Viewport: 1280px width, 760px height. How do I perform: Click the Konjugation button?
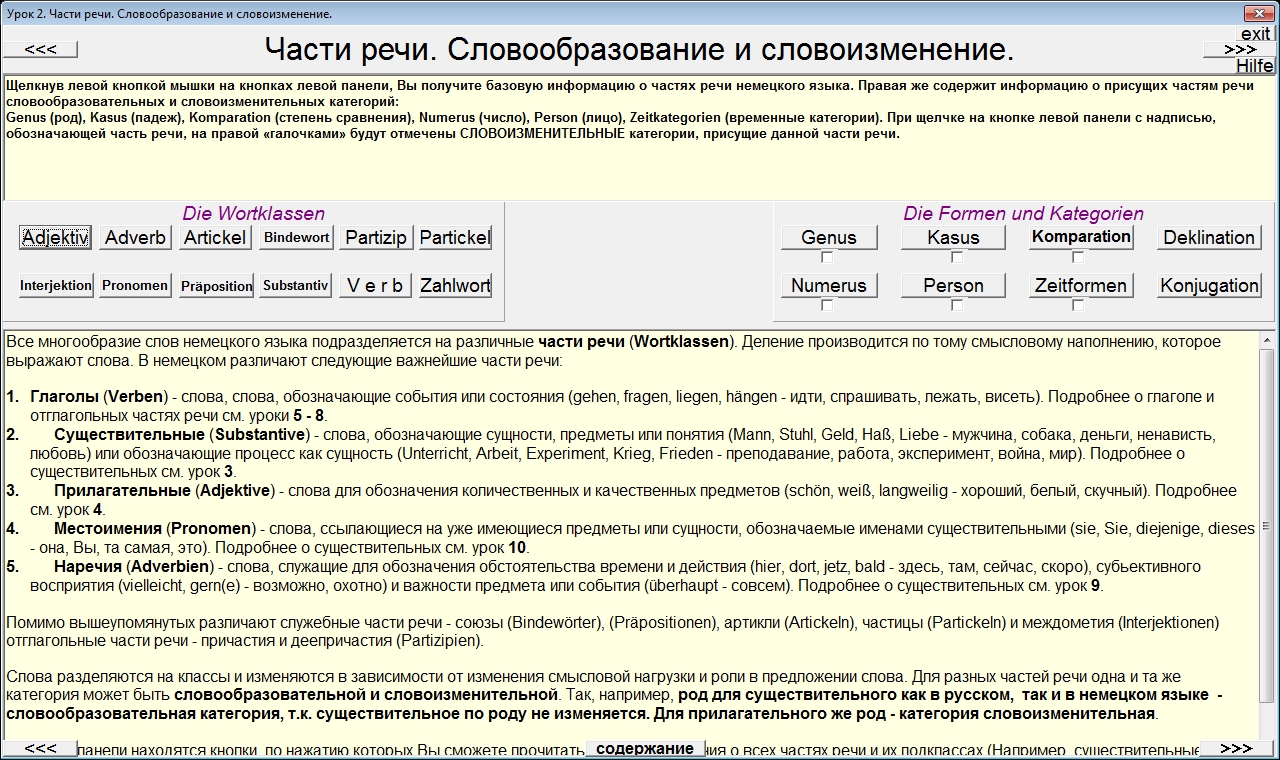point(1209,285)
